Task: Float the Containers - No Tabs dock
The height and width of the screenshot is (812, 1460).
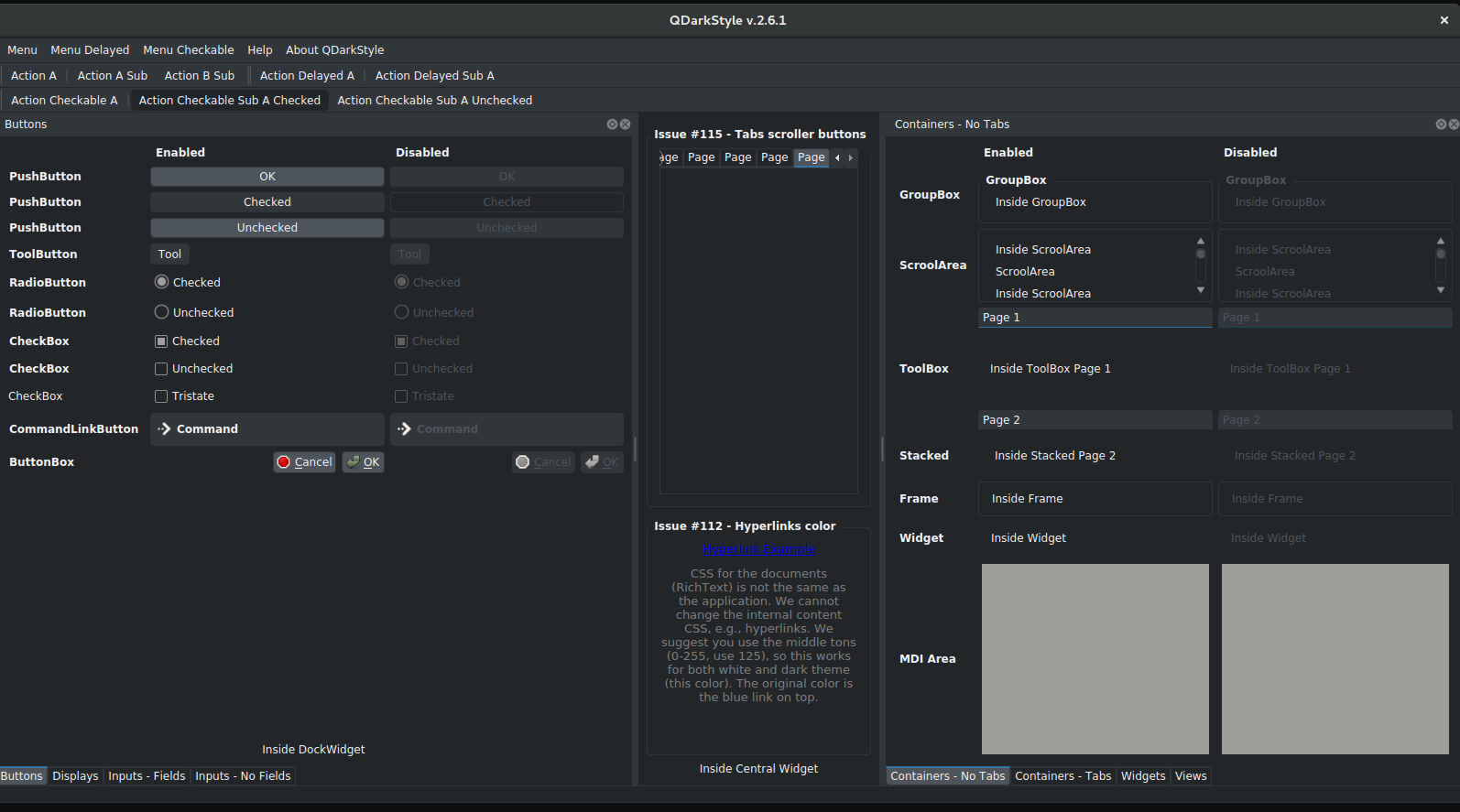Action: pyautogui.click(x=1441, y=125)
